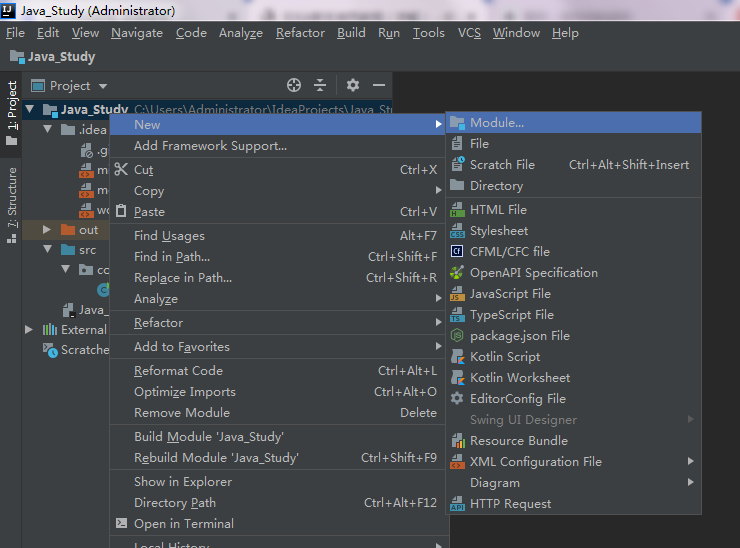
Task: Select Remove Module entry
Action: coord(279,413)
